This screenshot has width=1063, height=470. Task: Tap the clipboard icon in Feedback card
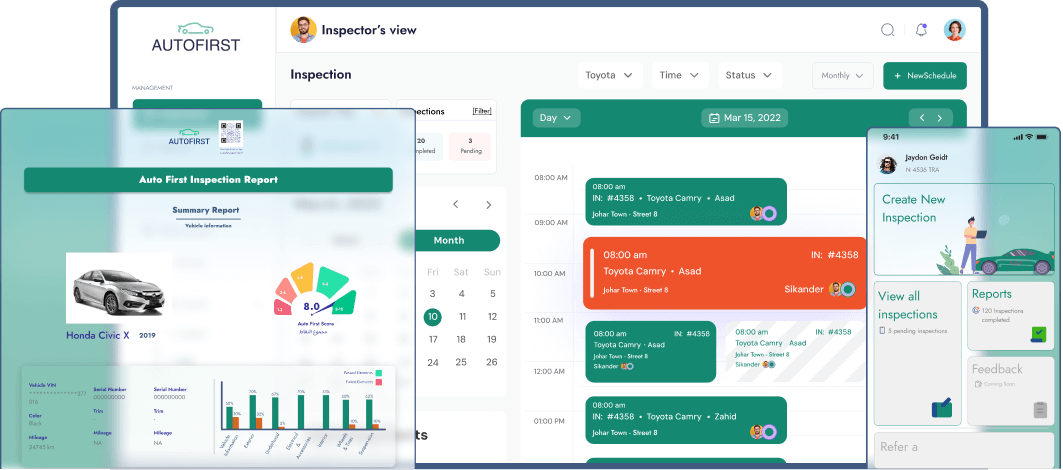pyautogui.click(x=1041, y=410)
